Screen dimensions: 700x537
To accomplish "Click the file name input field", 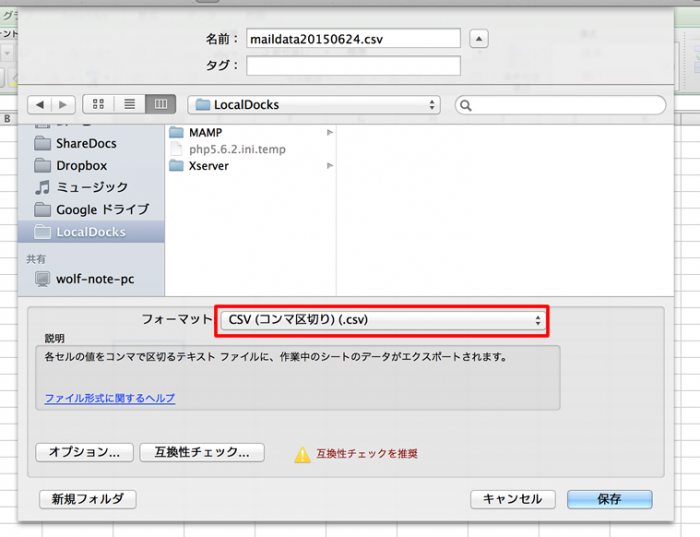I will [x=353, y=39].
